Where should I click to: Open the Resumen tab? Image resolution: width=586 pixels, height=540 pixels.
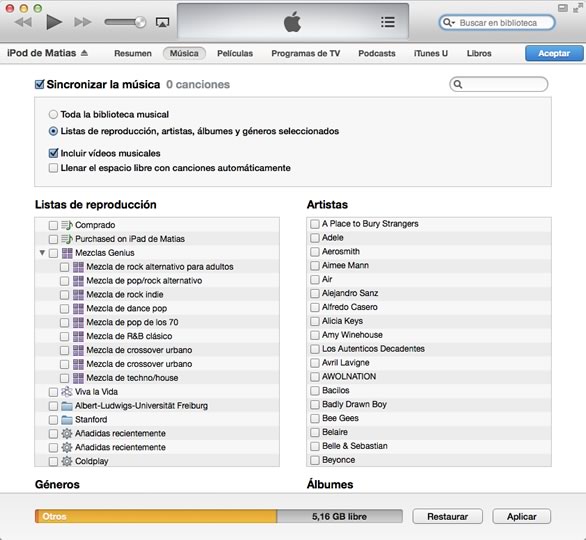click(x=133, y=53)
